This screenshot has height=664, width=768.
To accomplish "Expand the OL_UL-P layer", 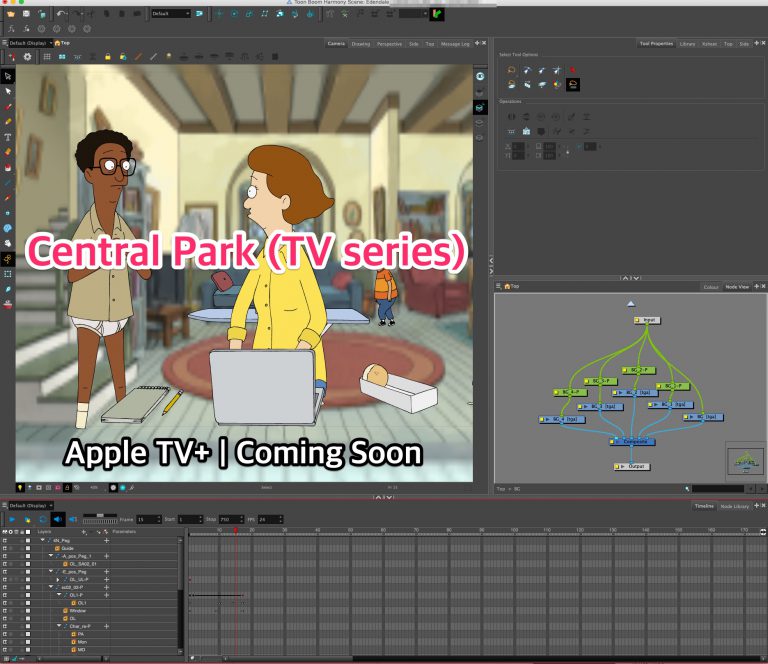I will [x=58, y=579].
